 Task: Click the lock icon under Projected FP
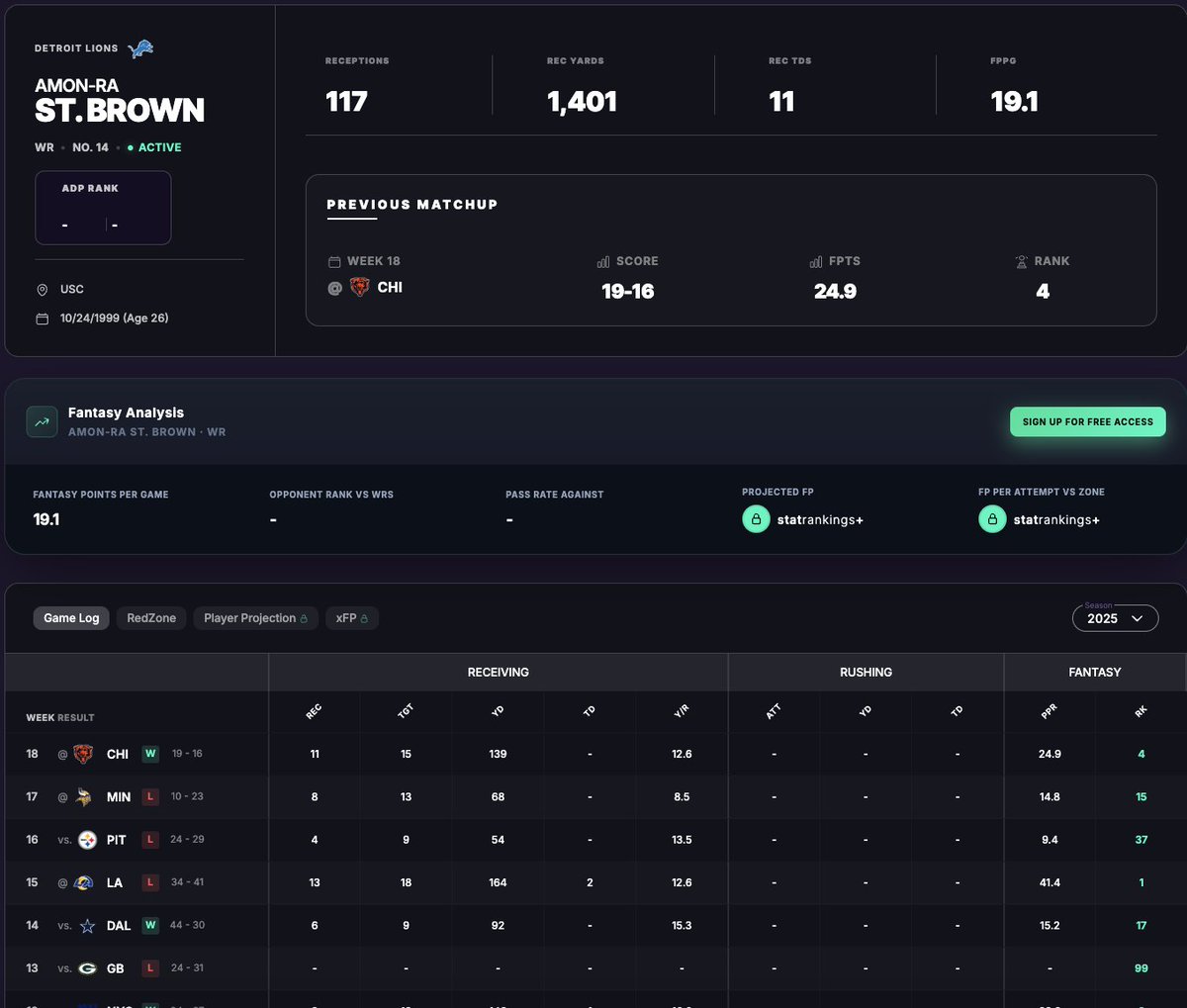pyautogui.click(x=756, y=519)
